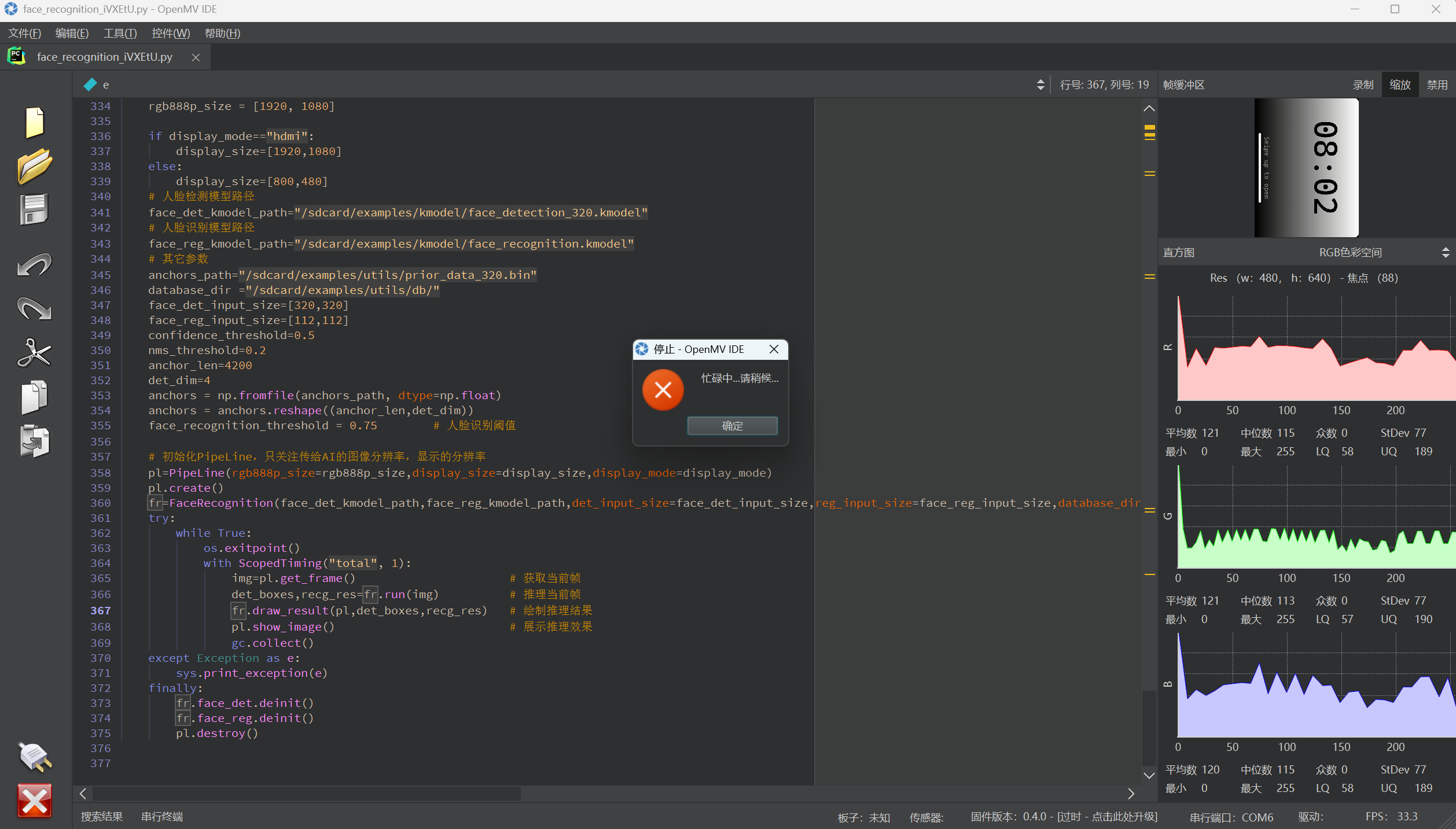
Task: Click the face_det_kmodel_path string literal
Action: pos(471,212)
